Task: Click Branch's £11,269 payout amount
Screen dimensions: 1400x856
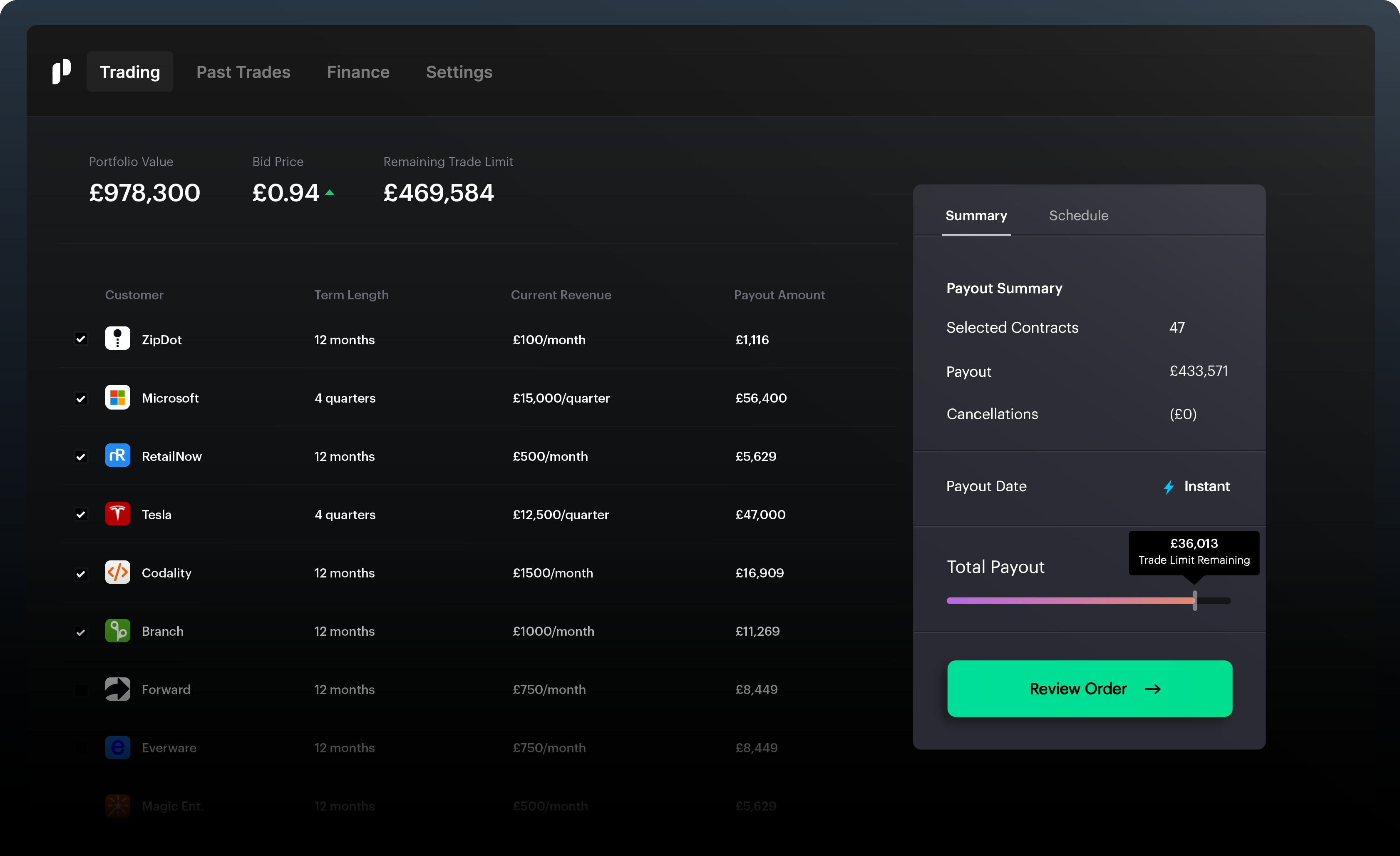Action: pyautogui.click(x=757, y=631)
